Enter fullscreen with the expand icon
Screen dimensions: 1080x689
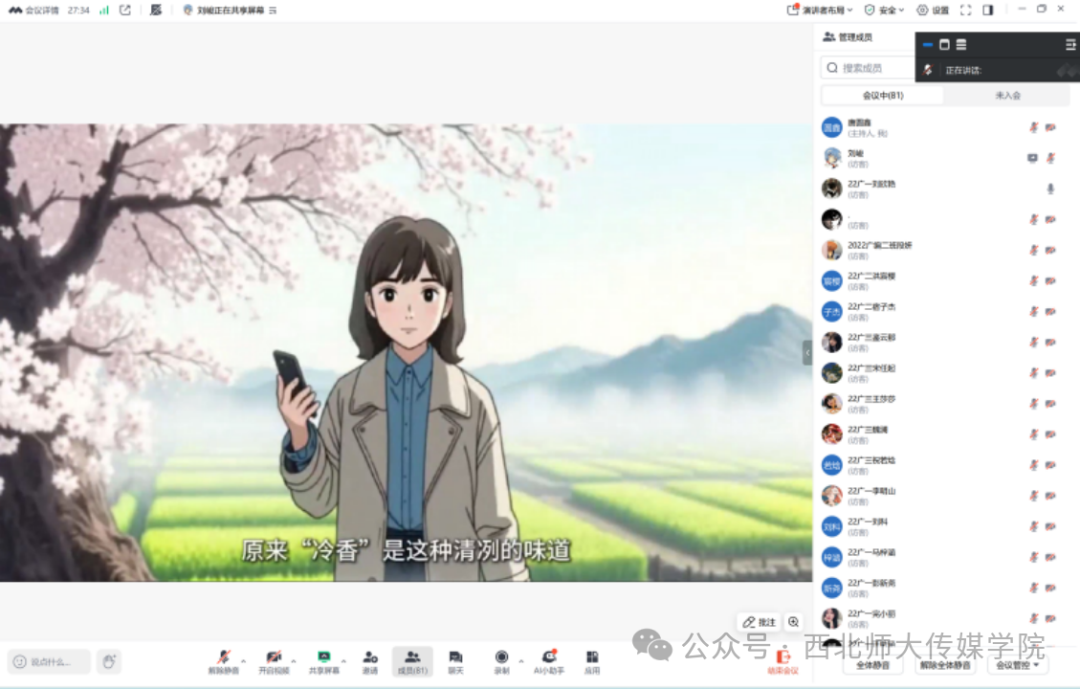pyautogui.click(x=963, y=9)
